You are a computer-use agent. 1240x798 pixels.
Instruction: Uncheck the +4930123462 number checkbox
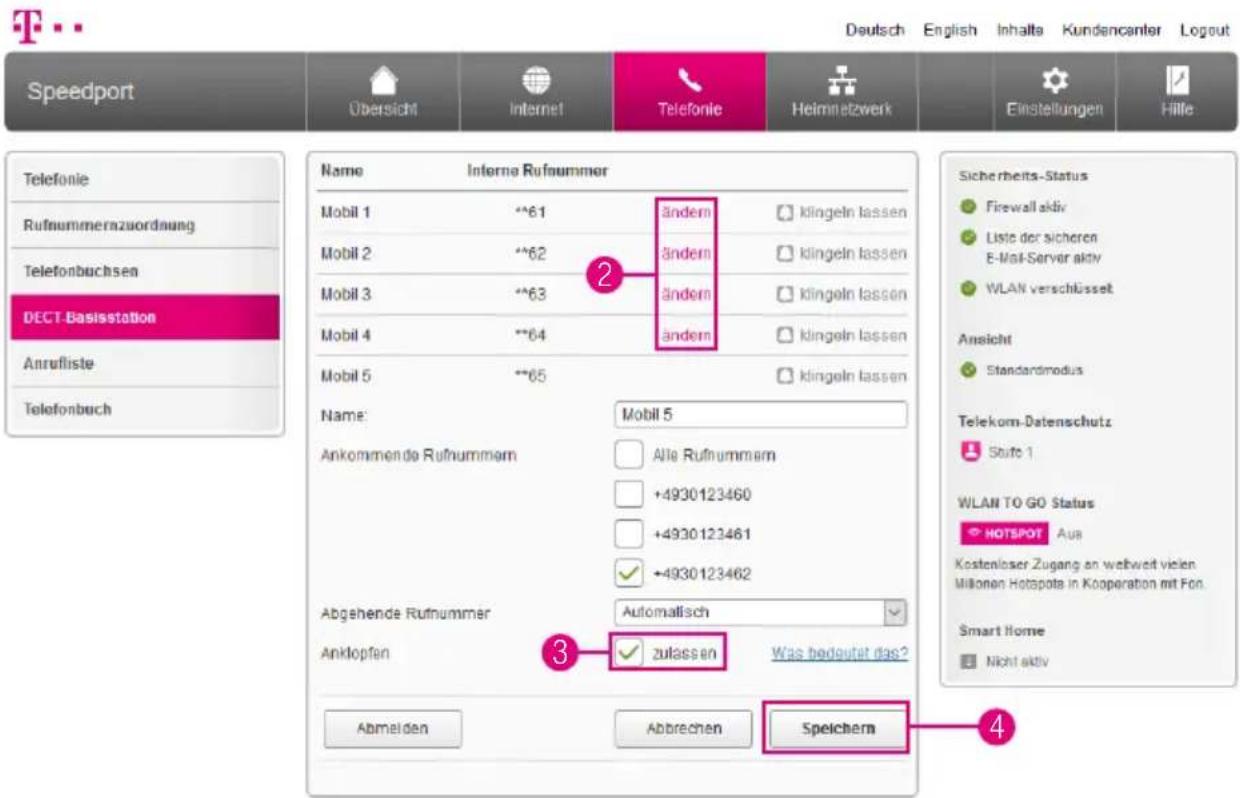click(x=627, y=573)
